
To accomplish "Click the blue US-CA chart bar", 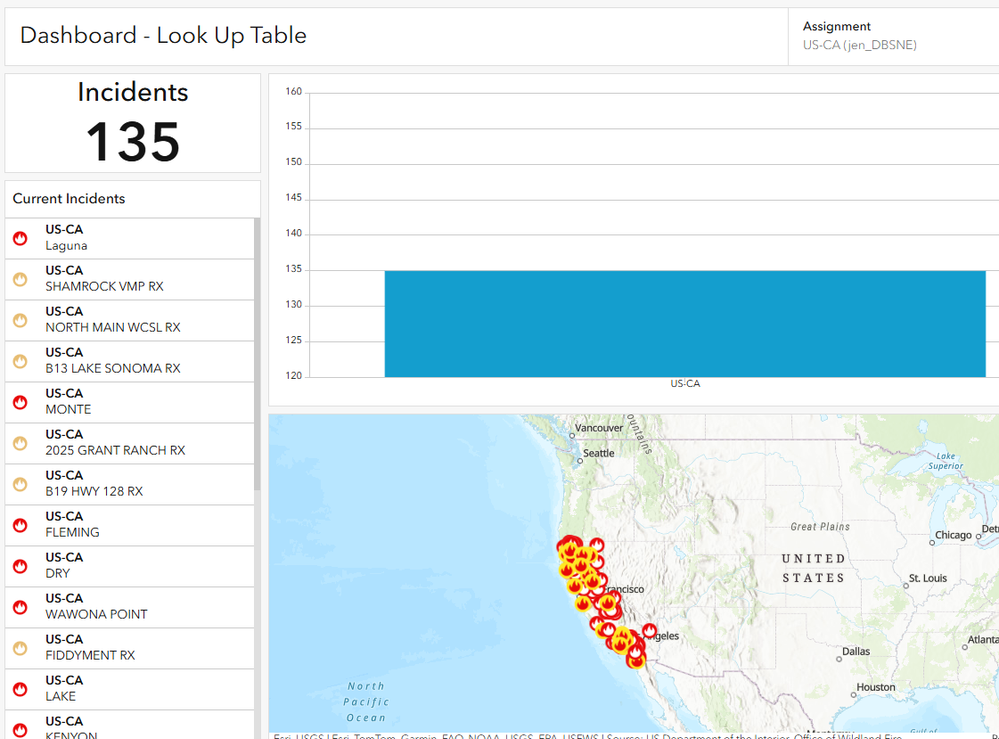I will click(x=684, y=323).
